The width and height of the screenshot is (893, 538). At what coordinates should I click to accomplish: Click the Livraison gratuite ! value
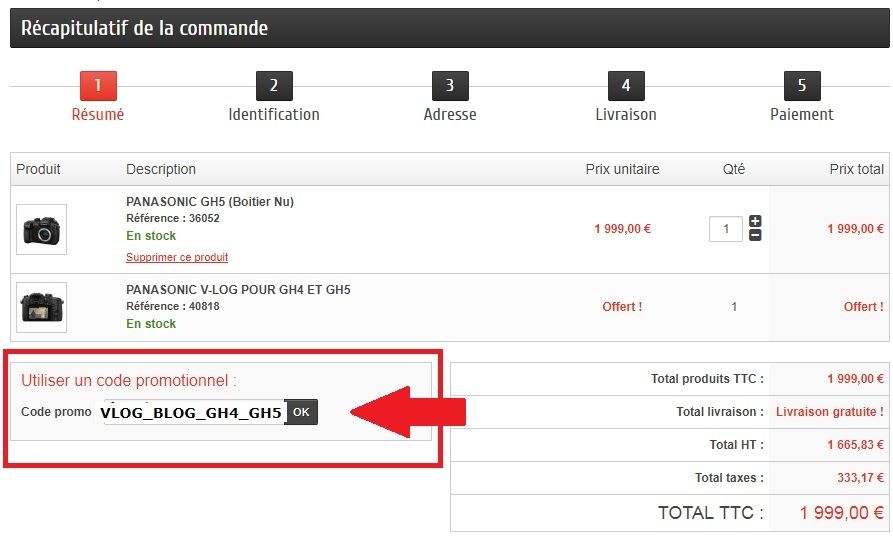click(x=830, y=412)
